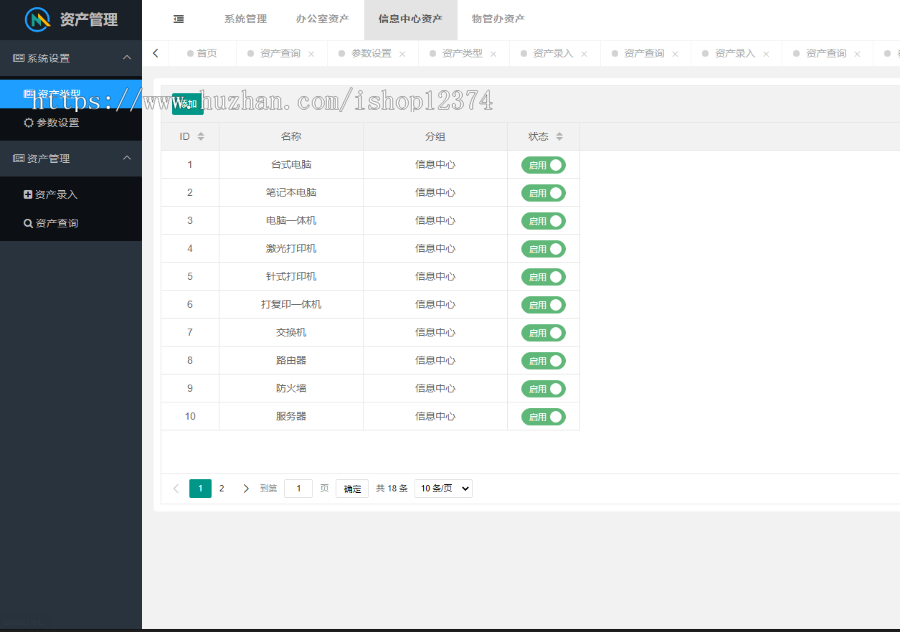Click the 确定 pagination button
The height and width of the screenshot is (632, 900).
pos(352,488)
